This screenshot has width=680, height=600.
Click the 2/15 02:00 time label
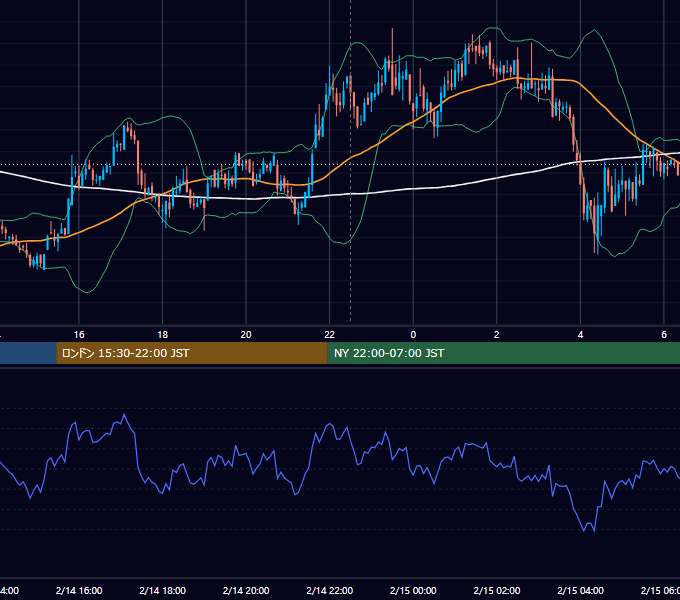point(497,590)
